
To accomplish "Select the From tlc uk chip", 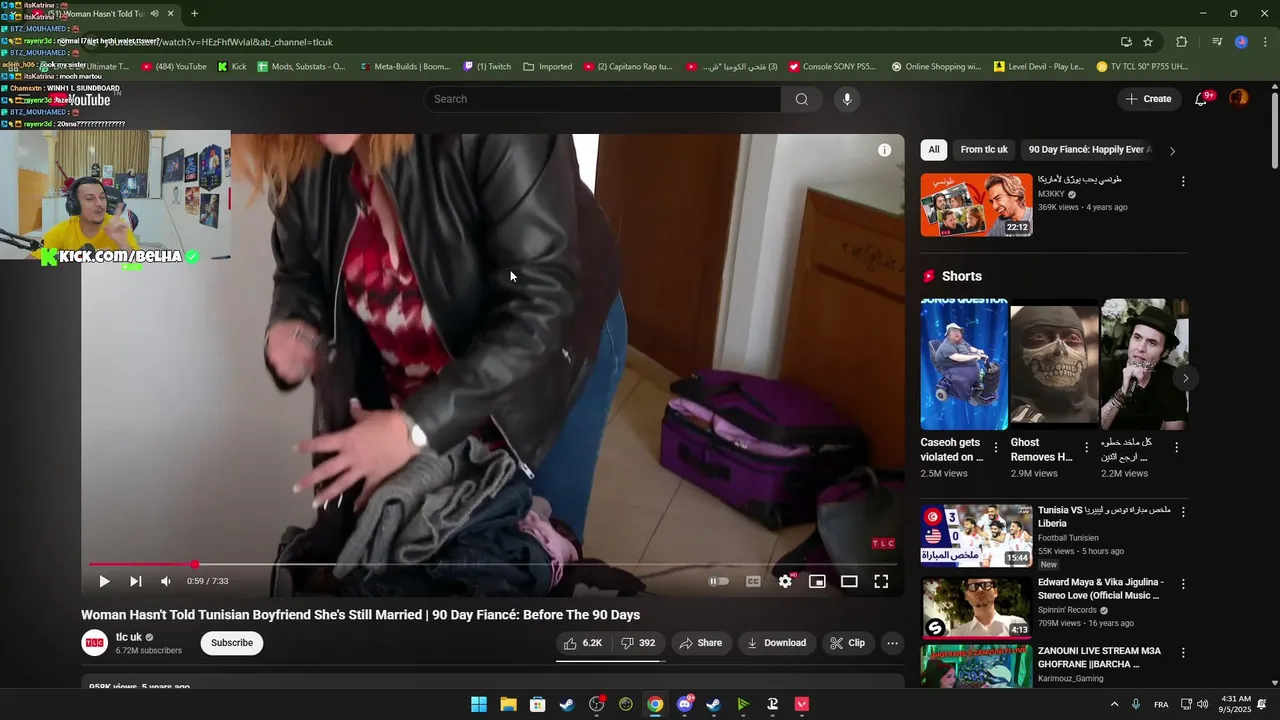I will click(x=984, y=150).
